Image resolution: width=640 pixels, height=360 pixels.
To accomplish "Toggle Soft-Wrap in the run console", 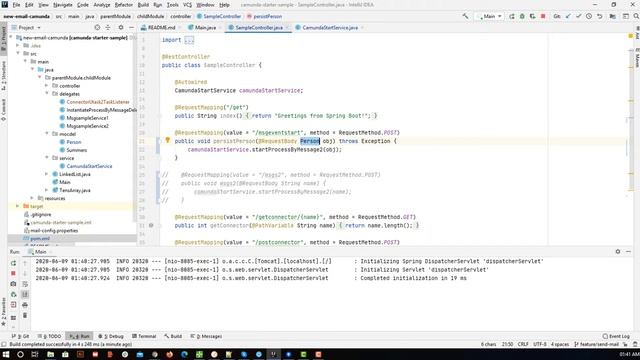I will 25,284.
